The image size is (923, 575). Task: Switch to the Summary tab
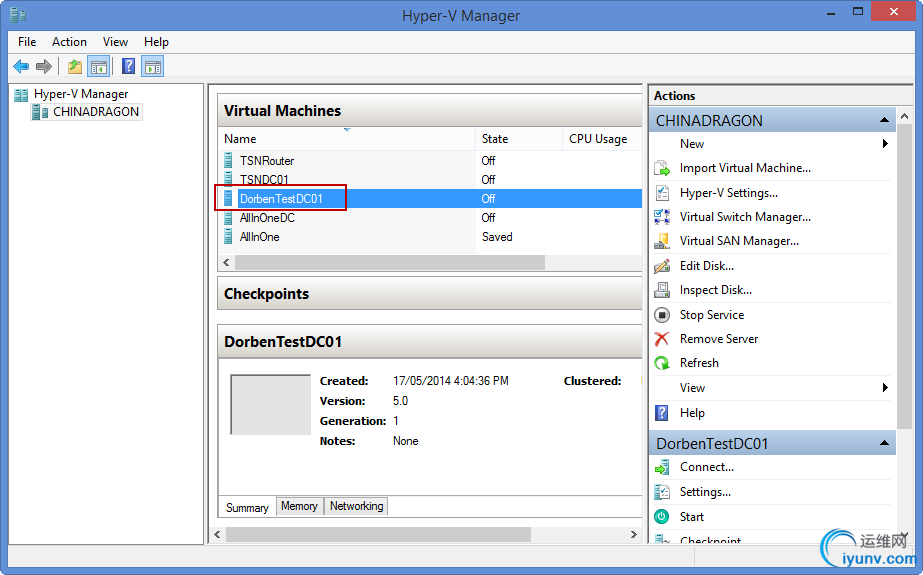click(247, 507)
